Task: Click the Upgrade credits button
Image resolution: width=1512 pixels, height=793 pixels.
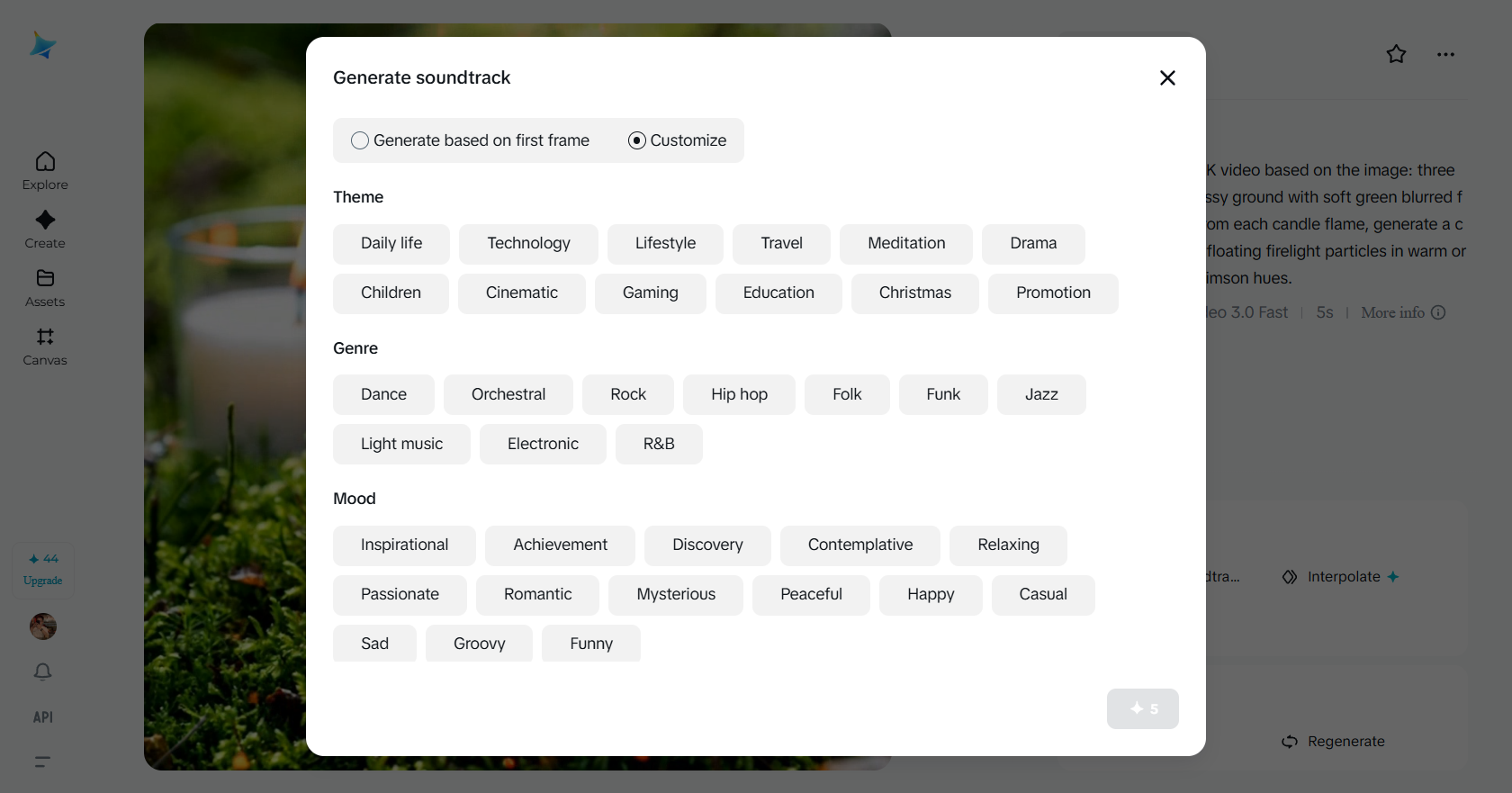Action: coord(43,570)
